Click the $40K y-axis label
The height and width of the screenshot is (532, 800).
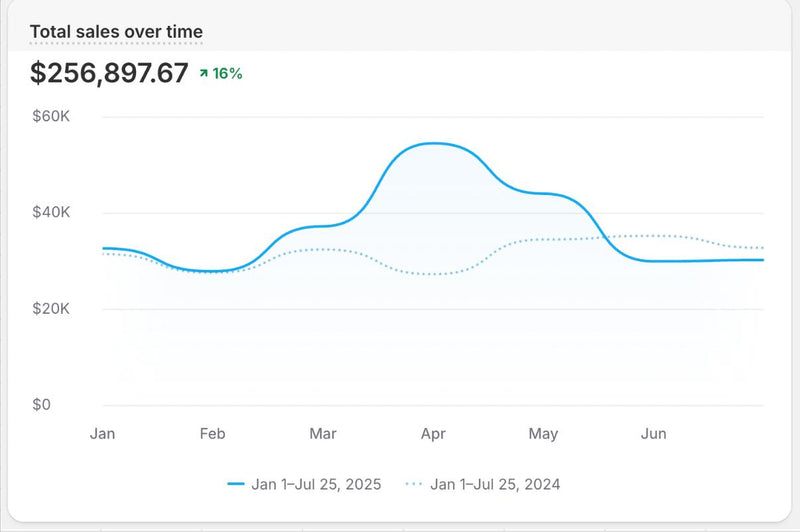(x=50, y=213)
